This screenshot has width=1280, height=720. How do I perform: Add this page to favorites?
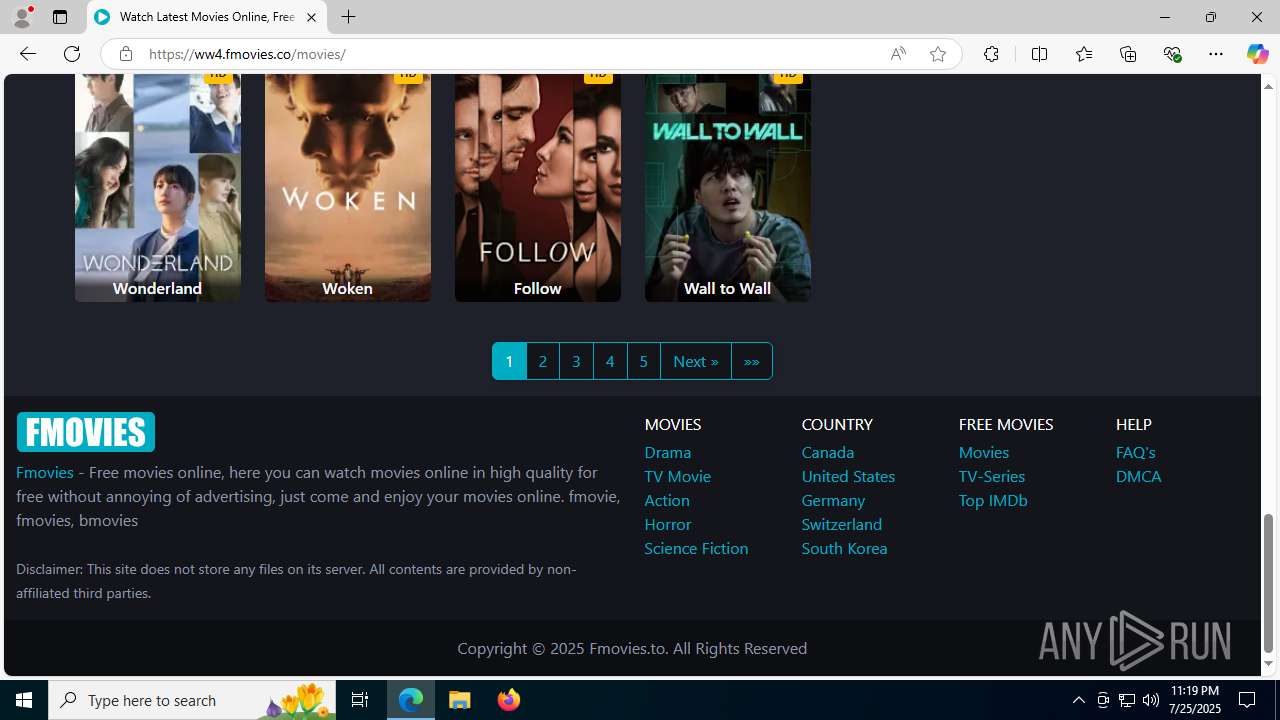[x=937, y=54]
